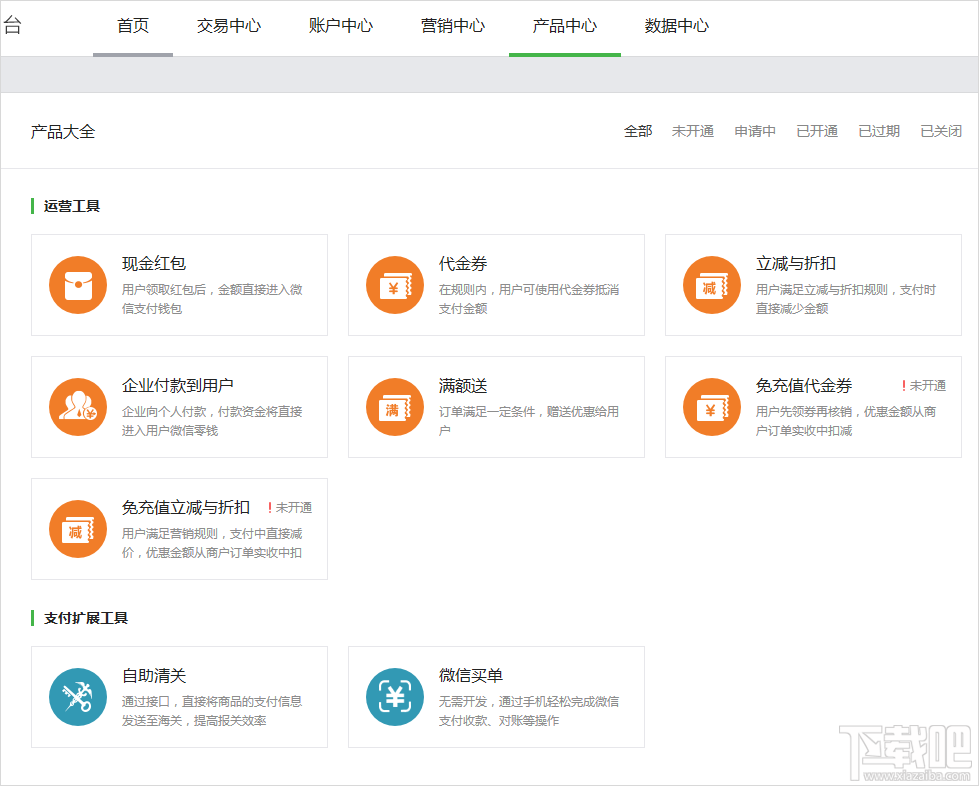Viewport: 979px width, 786px height.
Task: Open the 自助清关 customs clearance icon
Action: 77,697
